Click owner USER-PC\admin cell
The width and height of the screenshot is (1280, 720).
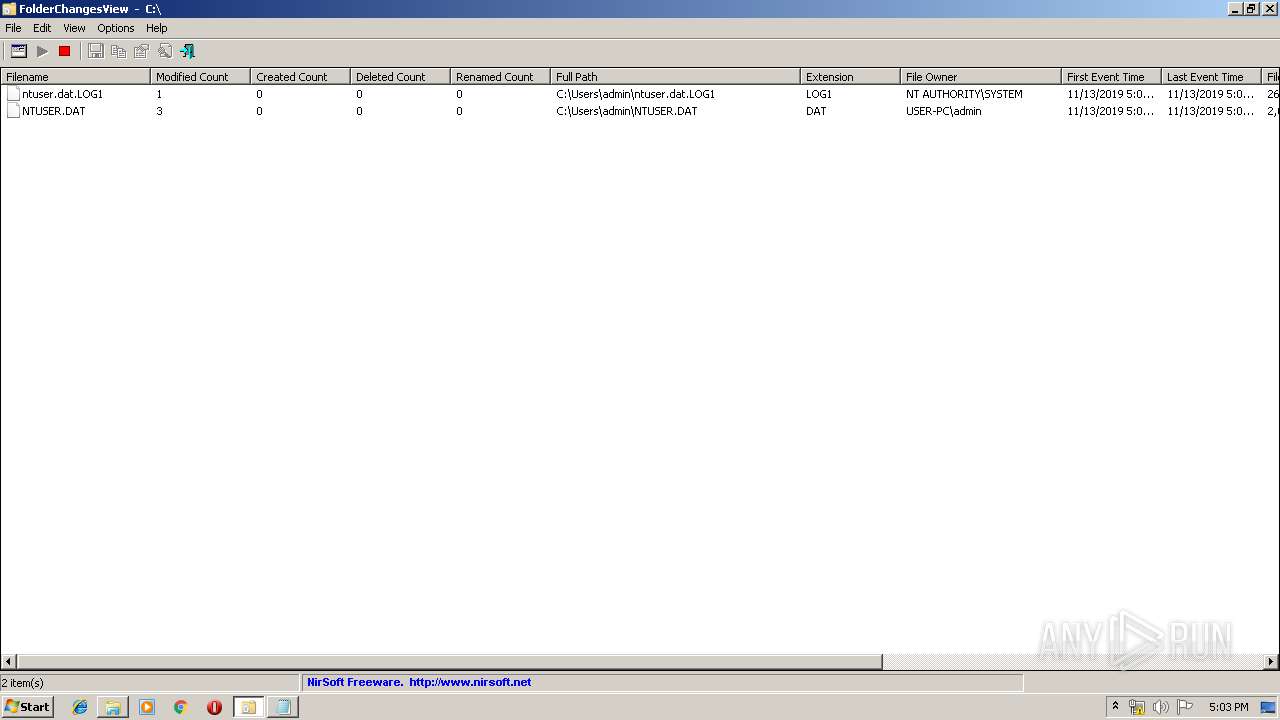click(944, 111)
